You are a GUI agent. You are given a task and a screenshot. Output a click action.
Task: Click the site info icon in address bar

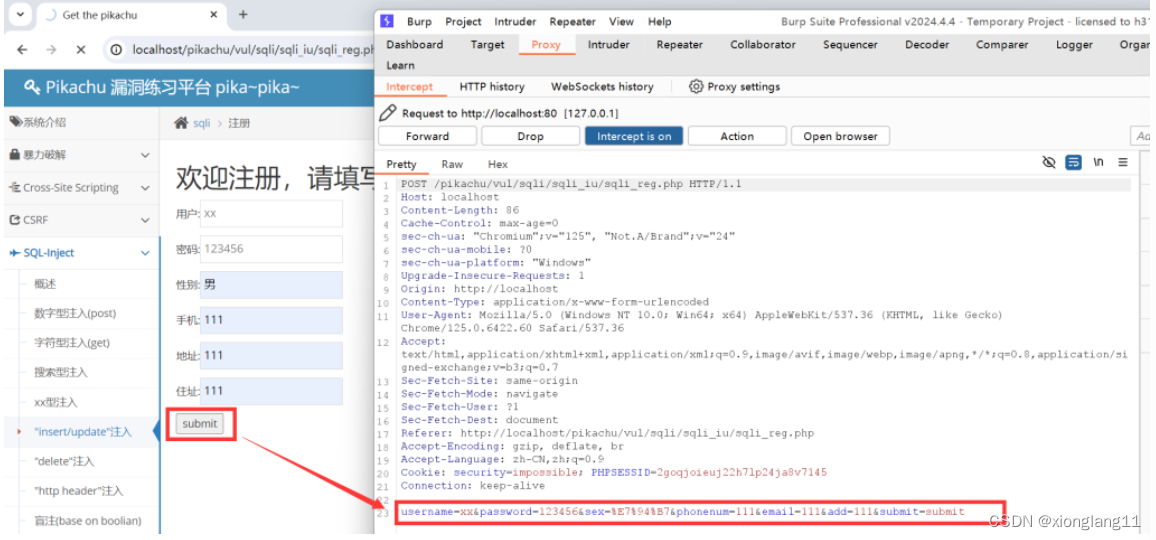tap(116, 49)
